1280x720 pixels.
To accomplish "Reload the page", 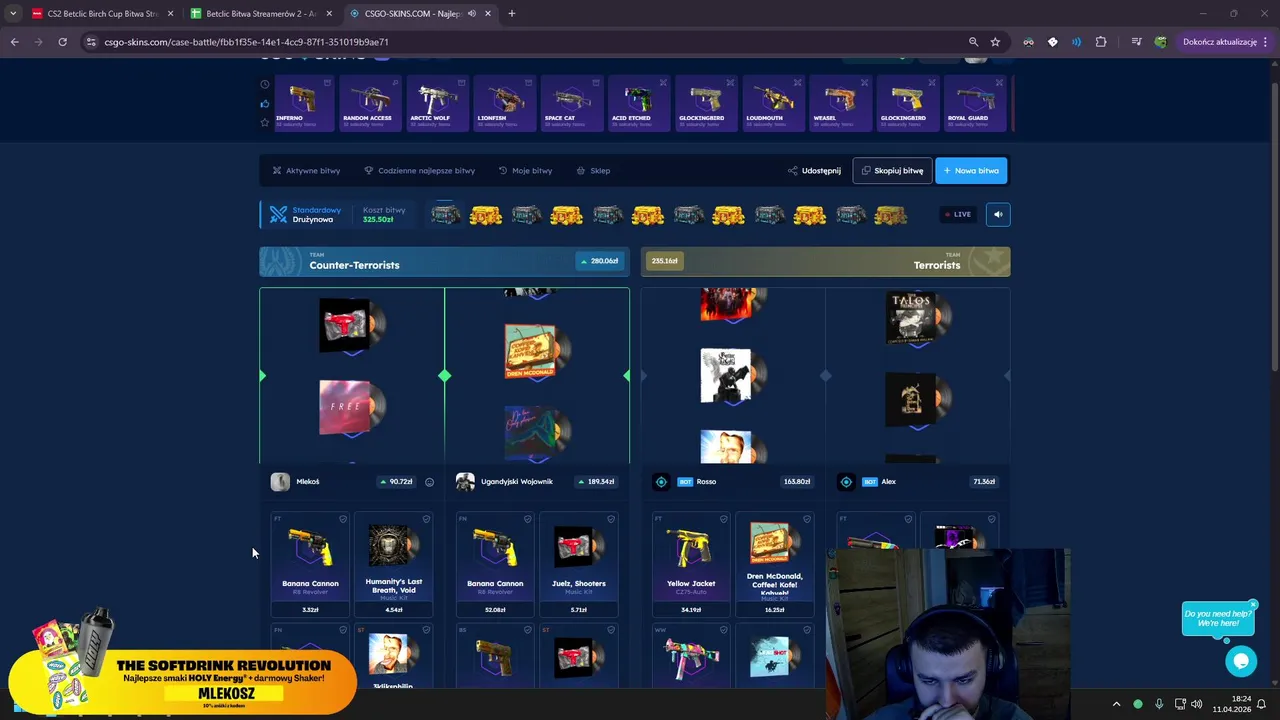I will [x=62, y=42].
